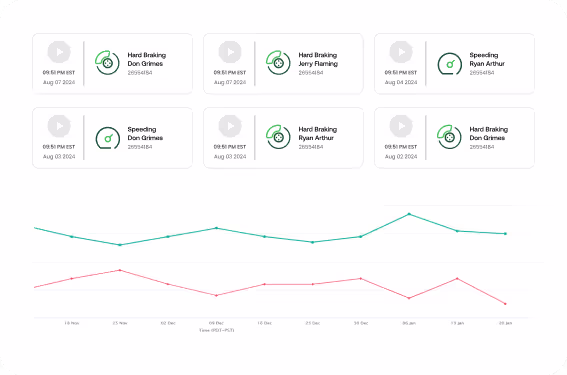Play the Hard Braking Don Grimes Aug 07 video
Screen dimensions: 567x375
click(x=59, y=52)
